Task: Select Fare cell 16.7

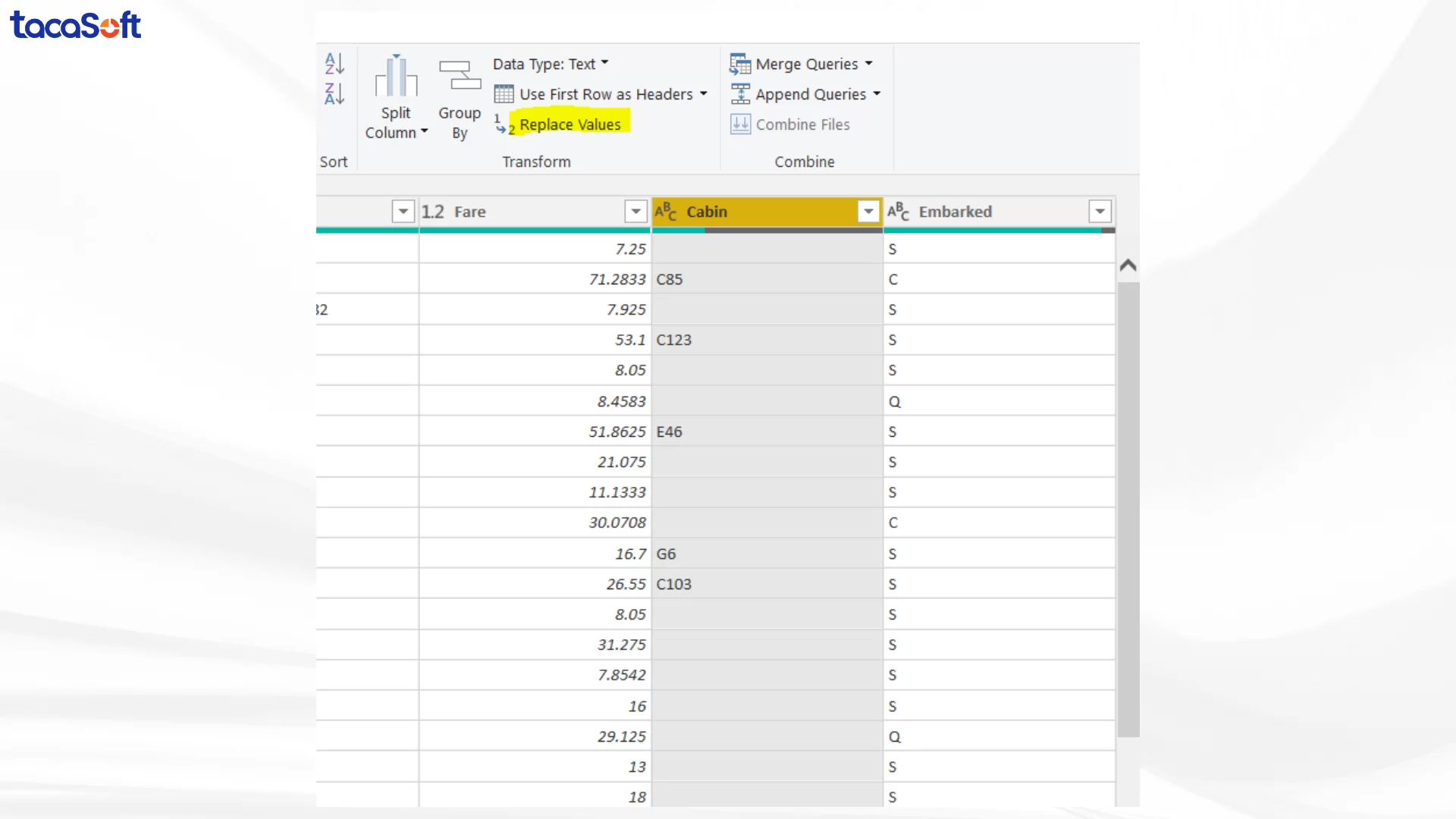Action: pos(535,554)
